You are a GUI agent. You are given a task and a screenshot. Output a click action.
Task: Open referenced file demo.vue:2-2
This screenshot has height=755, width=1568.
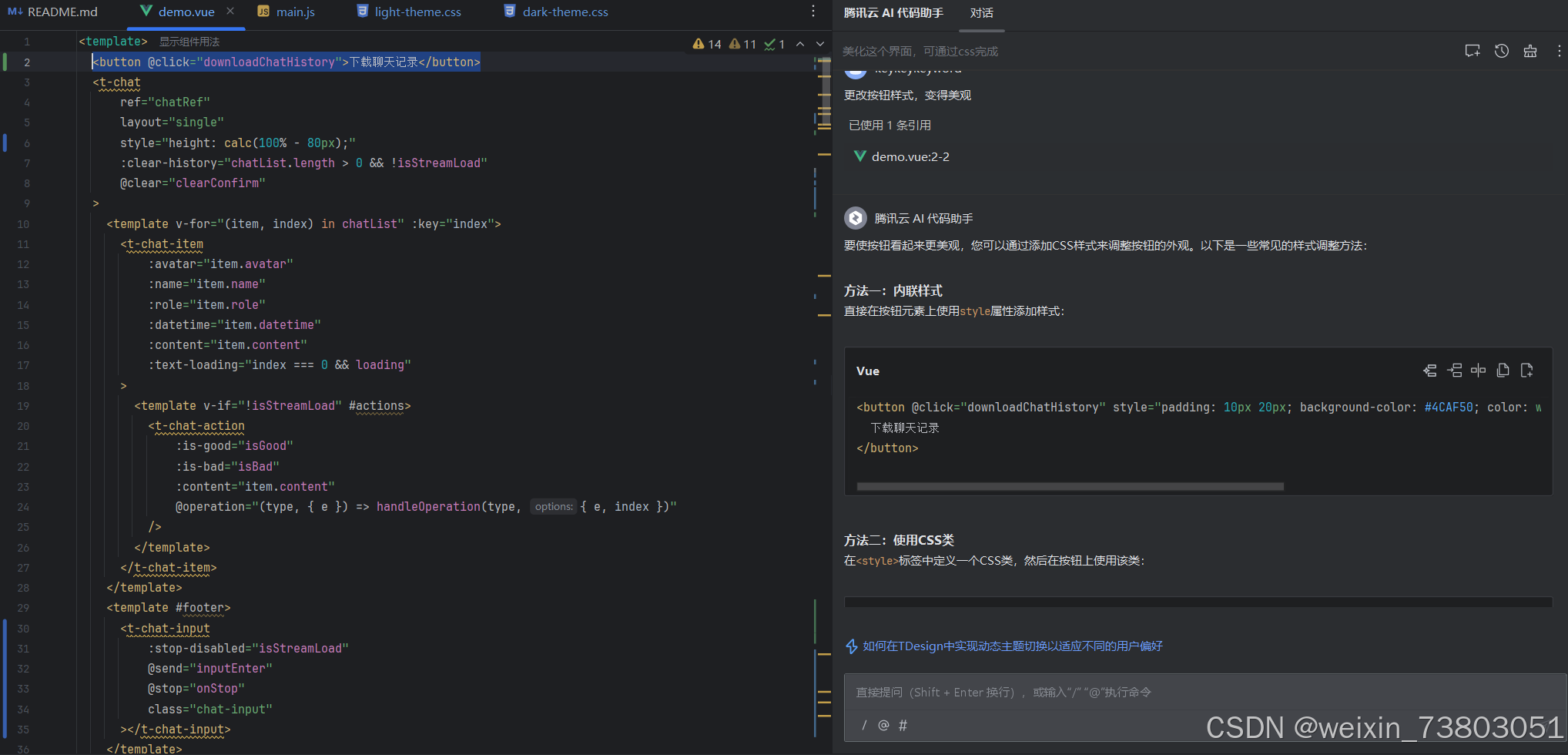(x=910, y=156)
